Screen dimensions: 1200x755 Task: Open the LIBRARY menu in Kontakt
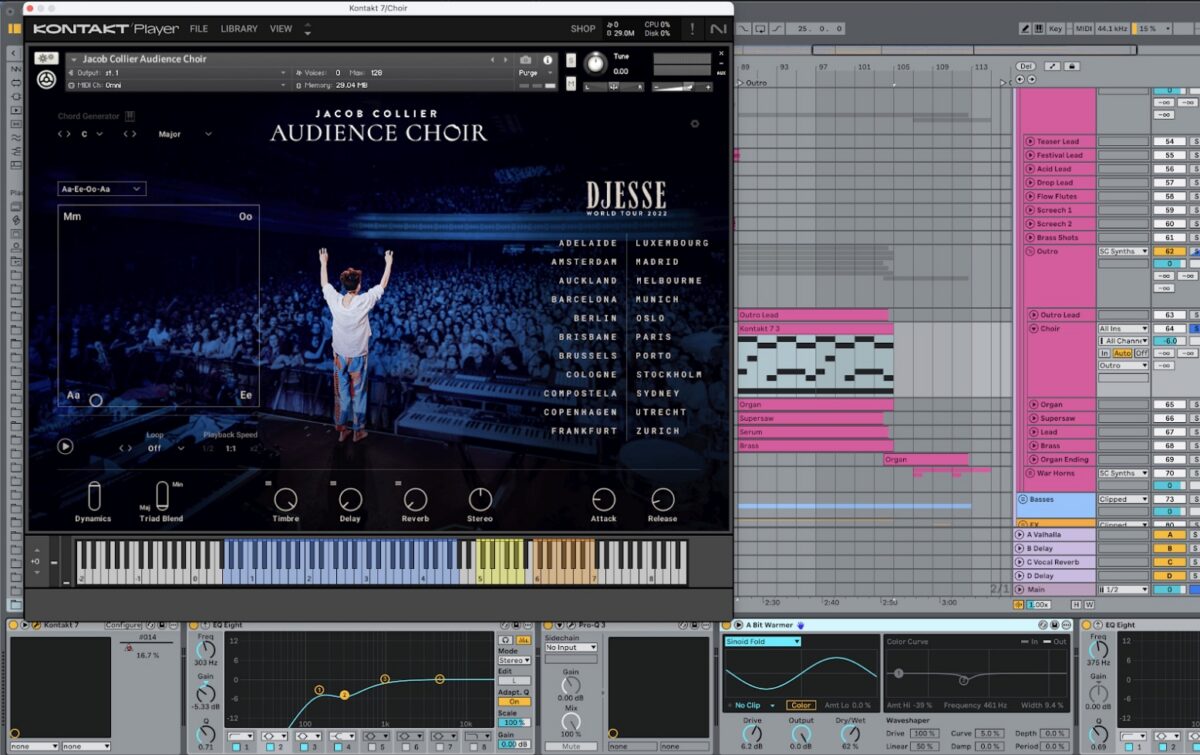click(239, 29)
